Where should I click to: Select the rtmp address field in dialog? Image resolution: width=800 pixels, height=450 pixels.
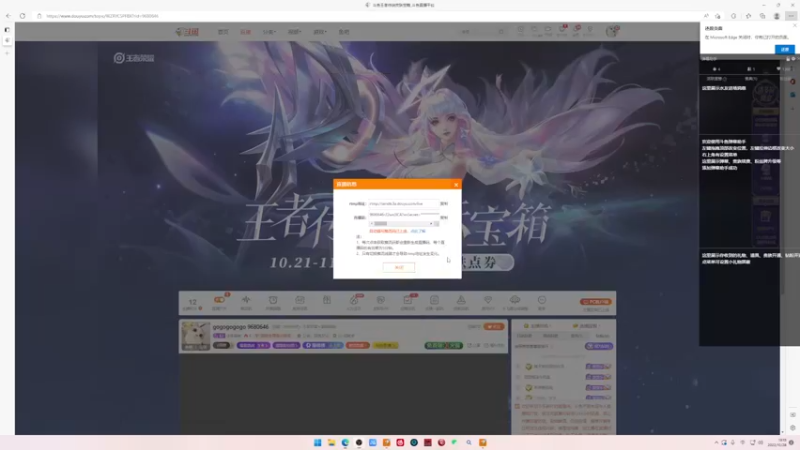pos(403,204)
